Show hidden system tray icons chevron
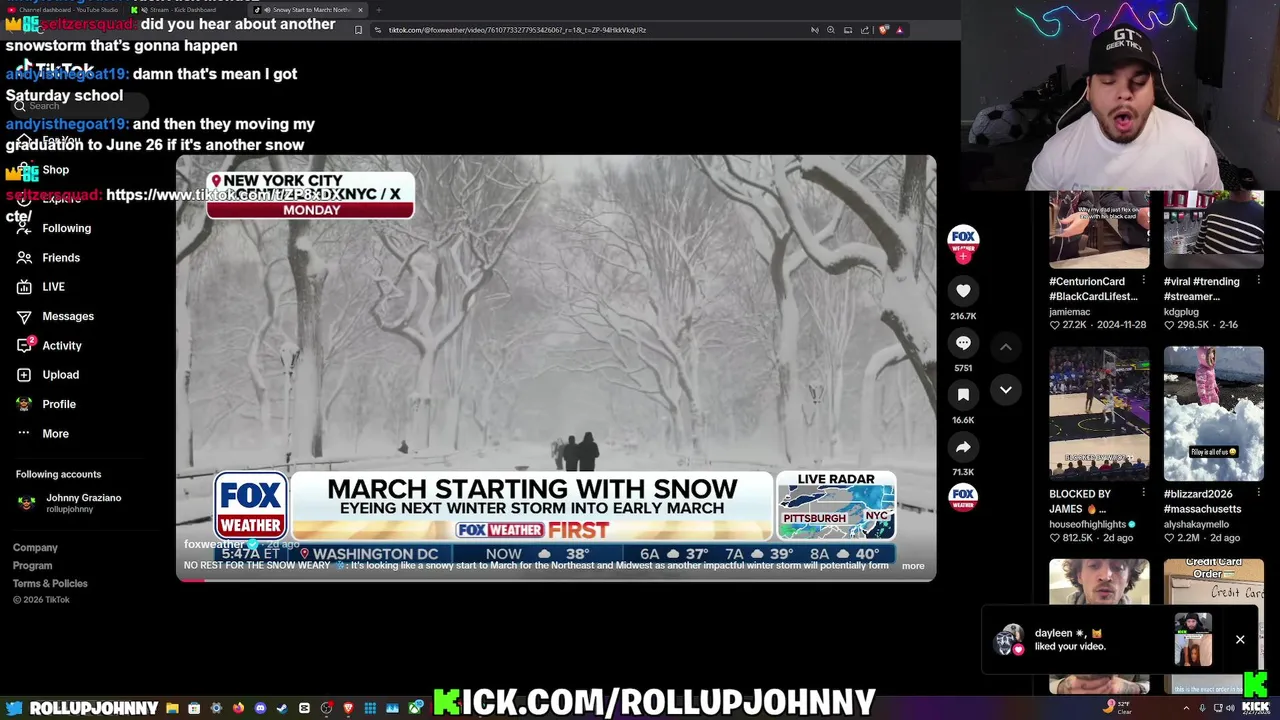Image resolution: width=1280 pixels, height=720 pixels. pyautogui.click(x=1186, y=708)
